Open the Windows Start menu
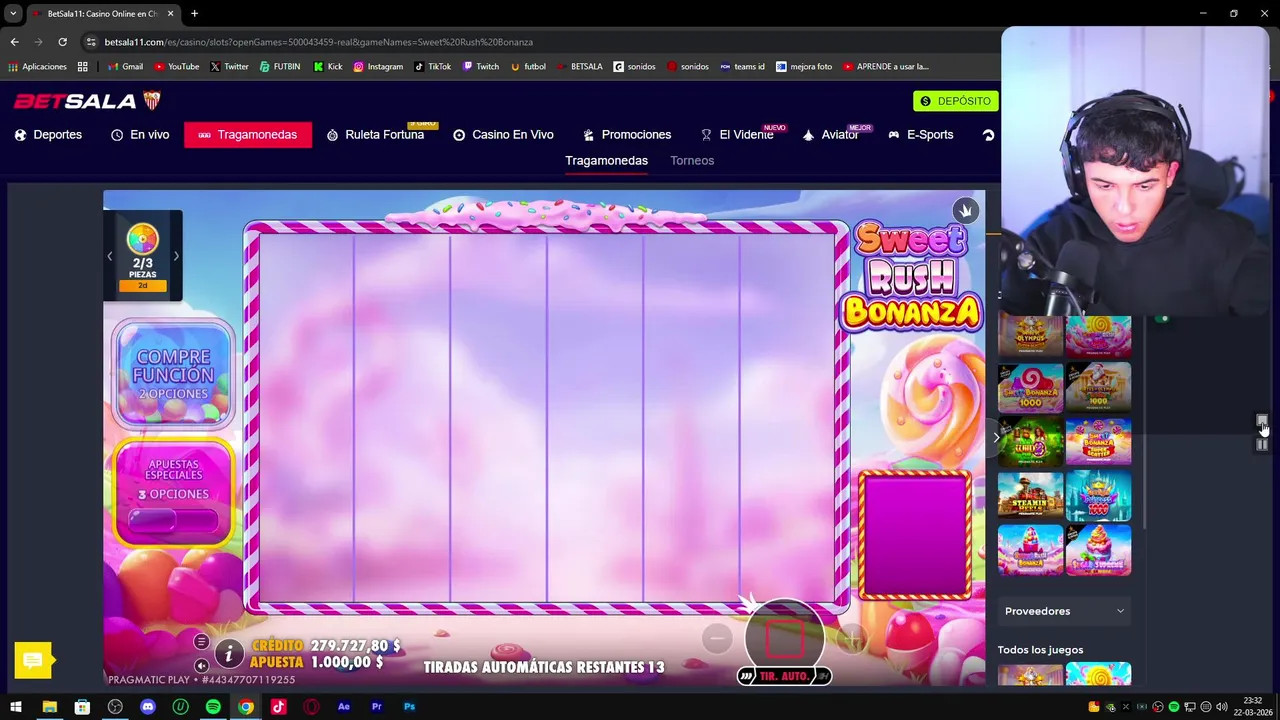Image resolution: width=1280 pixels, height=720 pixels. click(x=16, y=707)
